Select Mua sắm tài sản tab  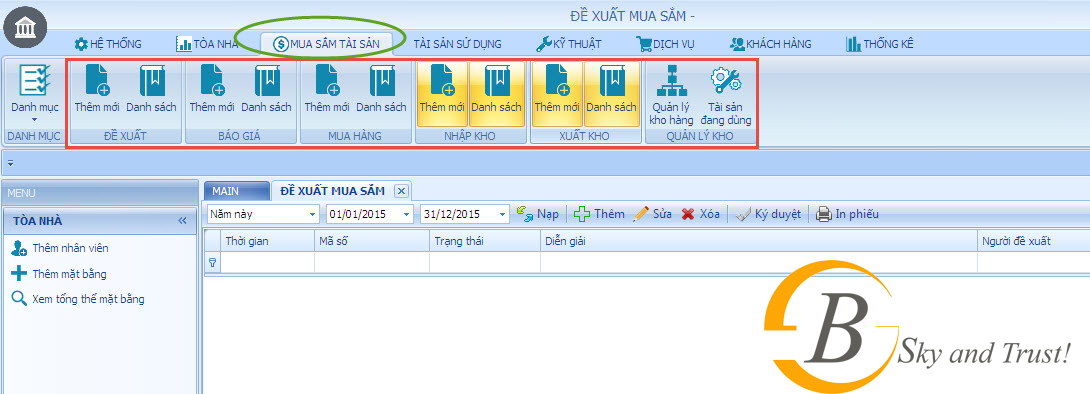(x=327, y=44)
